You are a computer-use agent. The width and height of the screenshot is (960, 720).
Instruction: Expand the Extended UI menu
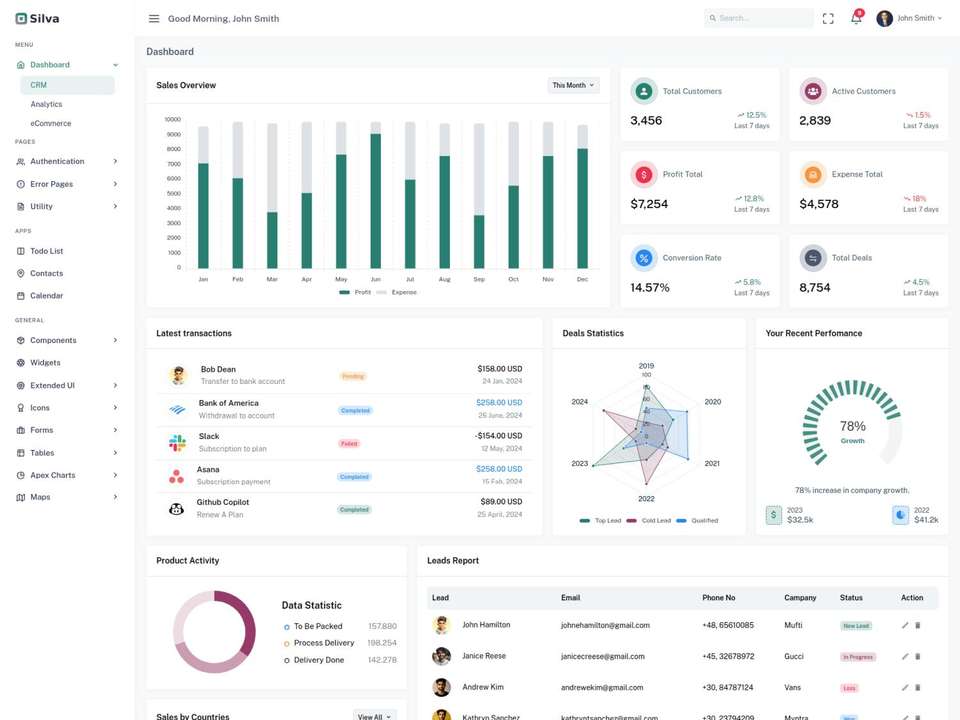(x=67, y=386)
